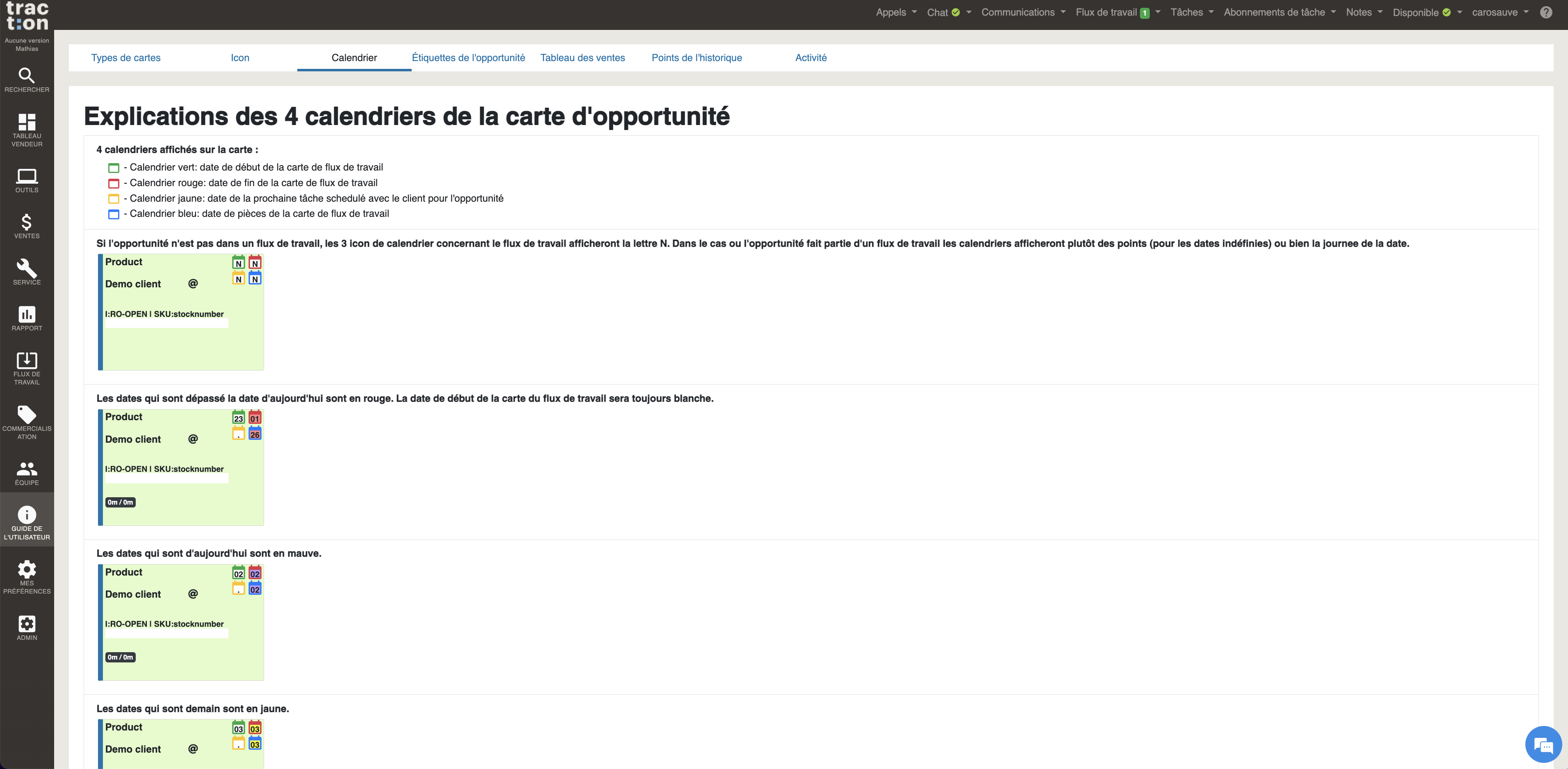The width and height of the screenshot is (1568, 769).
Task: Click the page heading about 4 calendriers
Action: point(407,116)
